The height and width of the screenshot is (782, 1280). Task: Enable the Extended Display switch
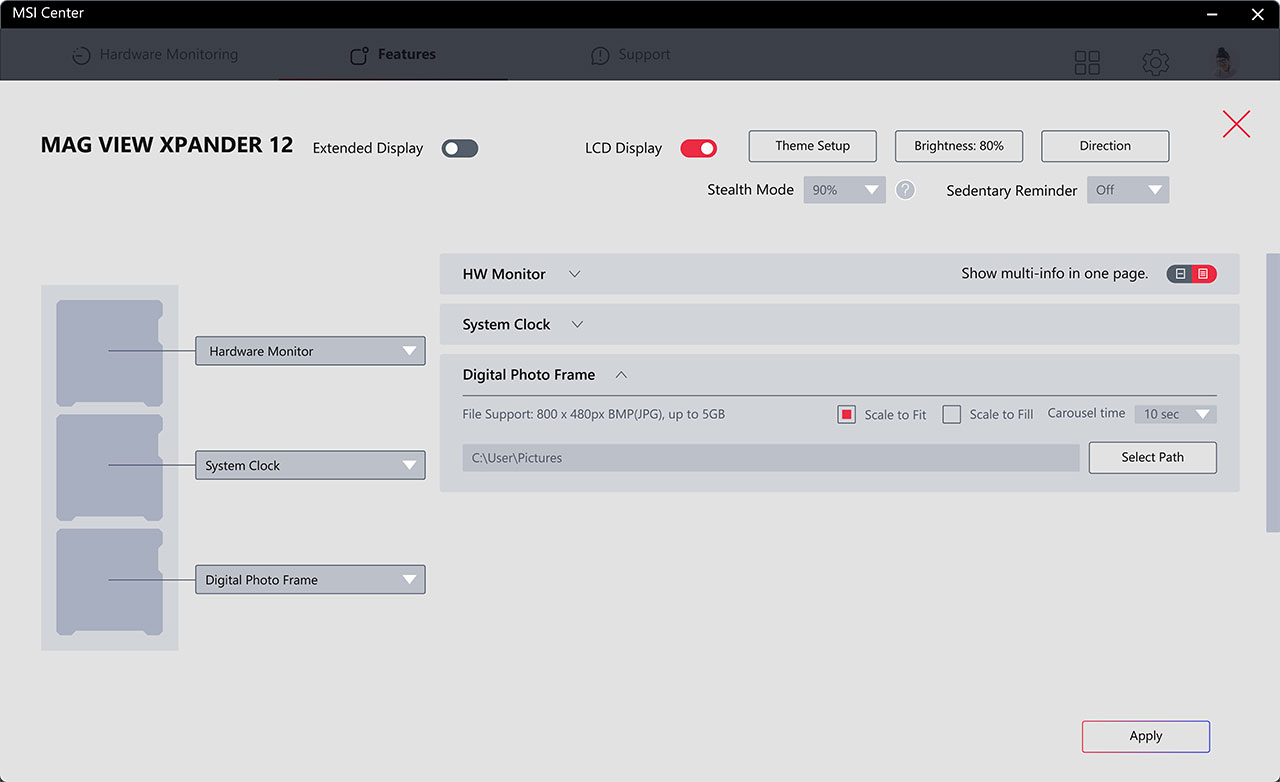tap(460, 148)
